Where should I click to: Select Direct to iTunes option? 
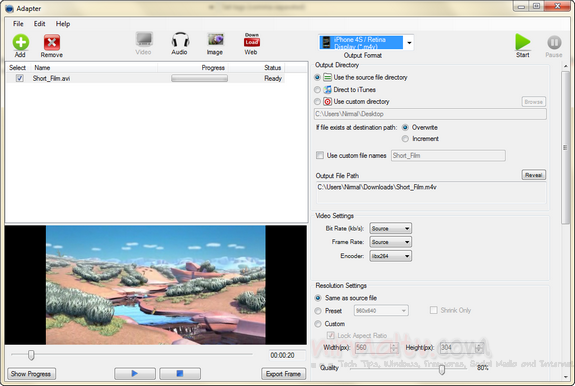317,89
